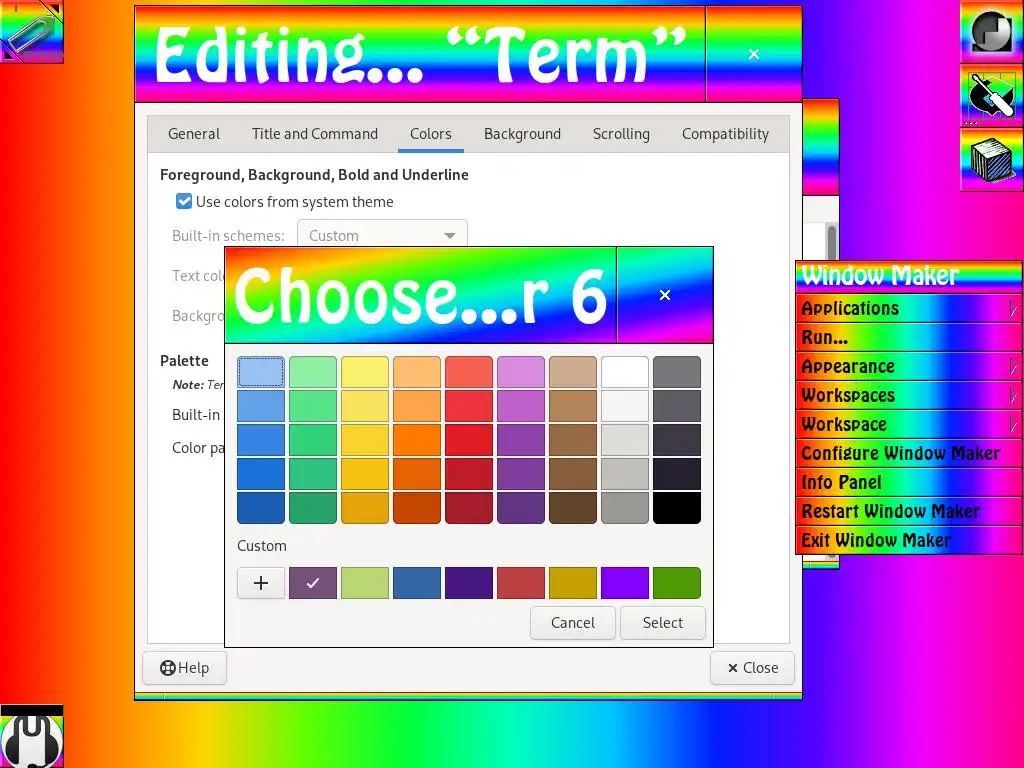Screen dimensions: 1024x768
Task: Pick the light orange top-row swatch
Action: 417,372
